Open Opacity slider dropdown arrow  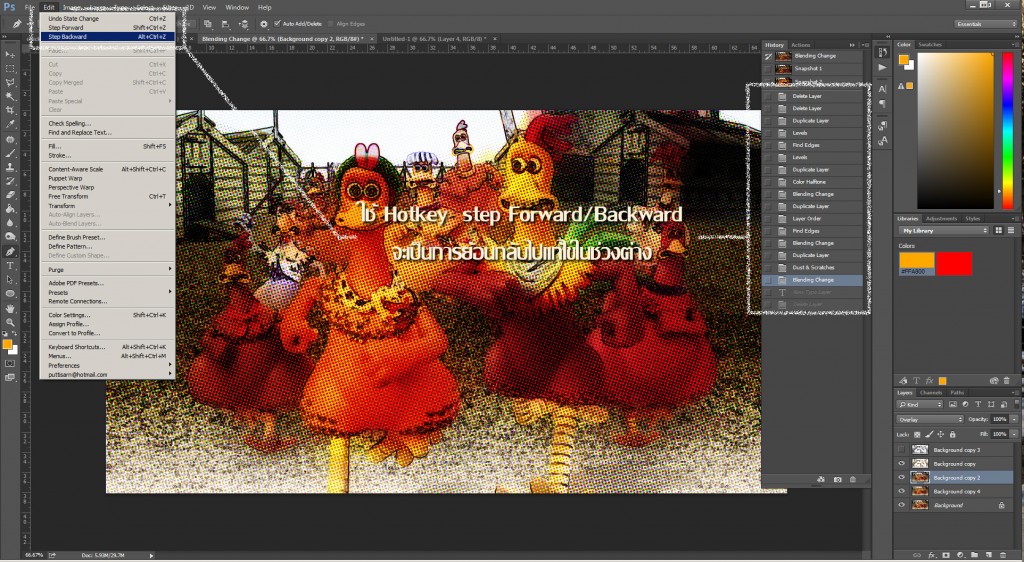point(1014,419)
